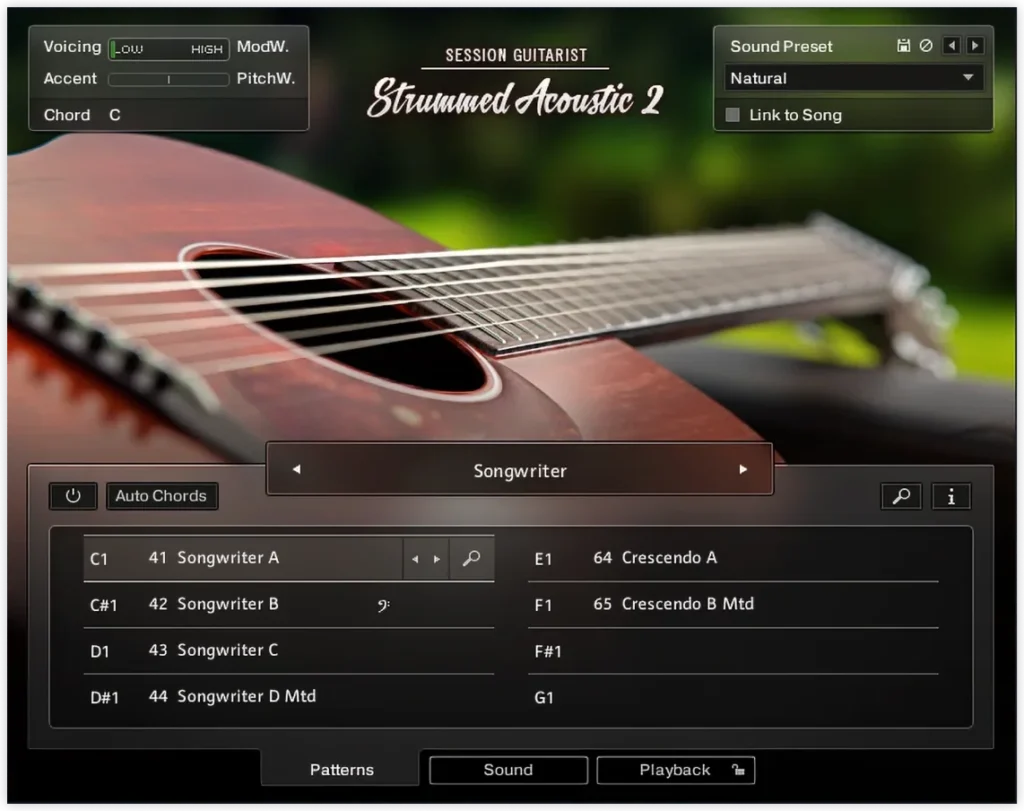Enable the Link to Song checkbox
The width and height of the screenshot is (1024, 811).
tap(733, 115)
